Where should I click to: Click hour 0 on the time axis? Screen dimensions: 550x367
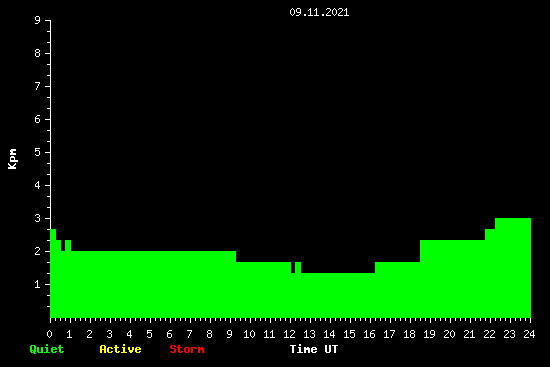(49, 334)
